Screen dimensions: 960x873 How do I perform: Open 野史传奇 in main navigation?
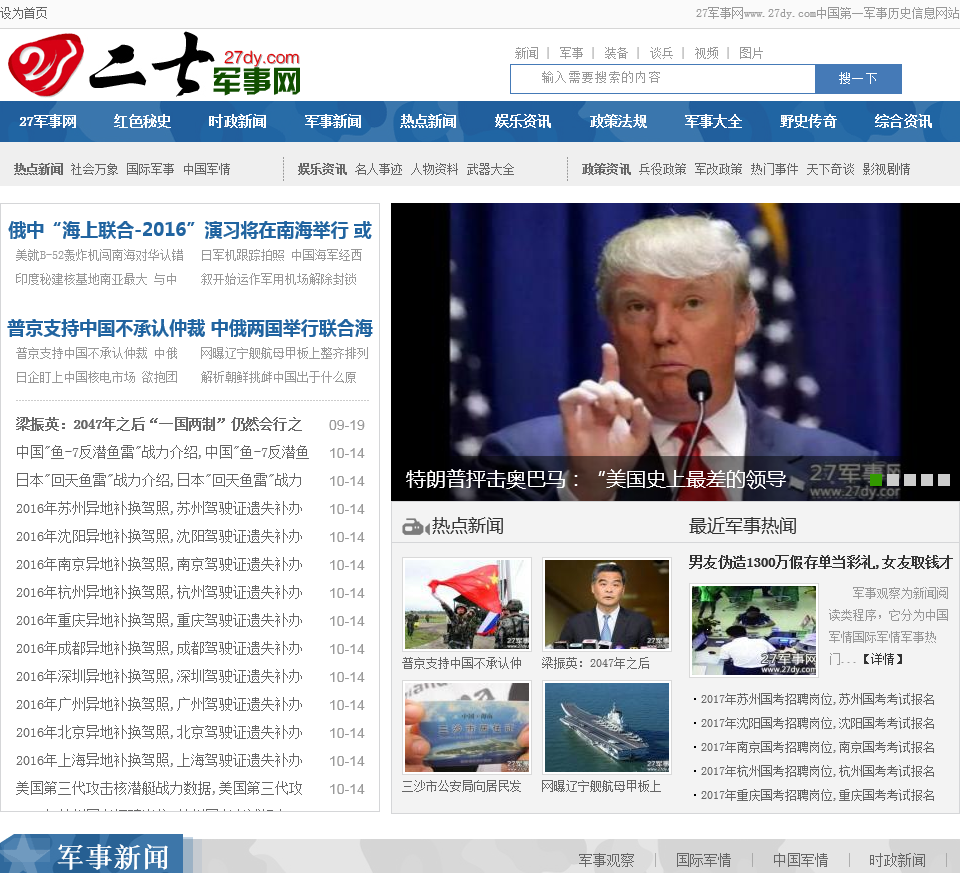pos(808,121)
